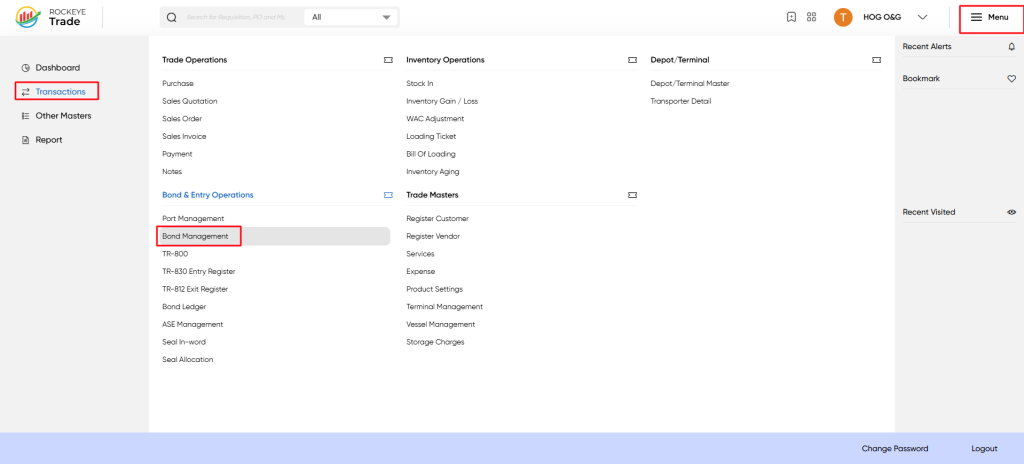
Task: Open ASE Management
Action: pos(193,325)
